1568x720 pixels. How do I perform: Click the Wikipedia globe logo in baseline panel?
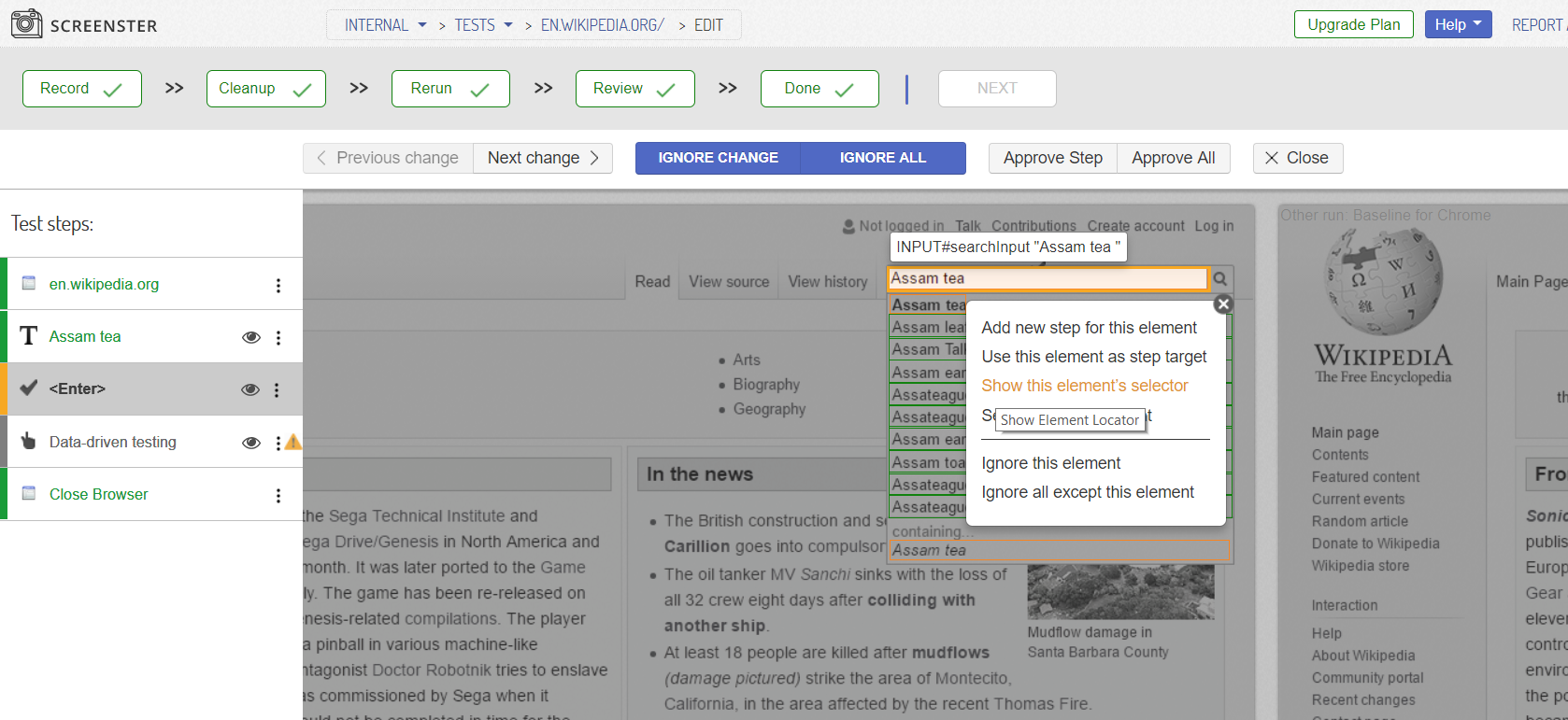click(x=1384, y=282)
